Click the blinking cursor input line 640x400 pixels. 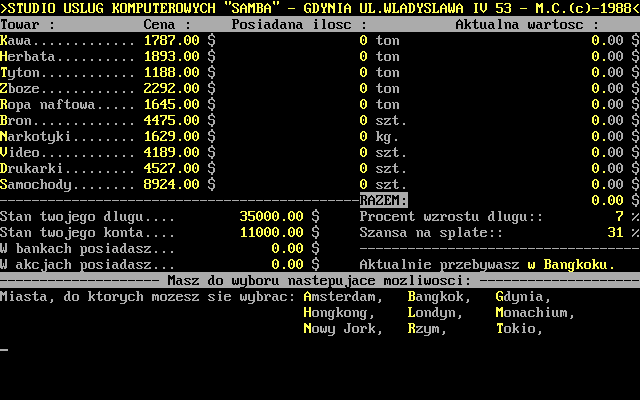tap(4, 350)
